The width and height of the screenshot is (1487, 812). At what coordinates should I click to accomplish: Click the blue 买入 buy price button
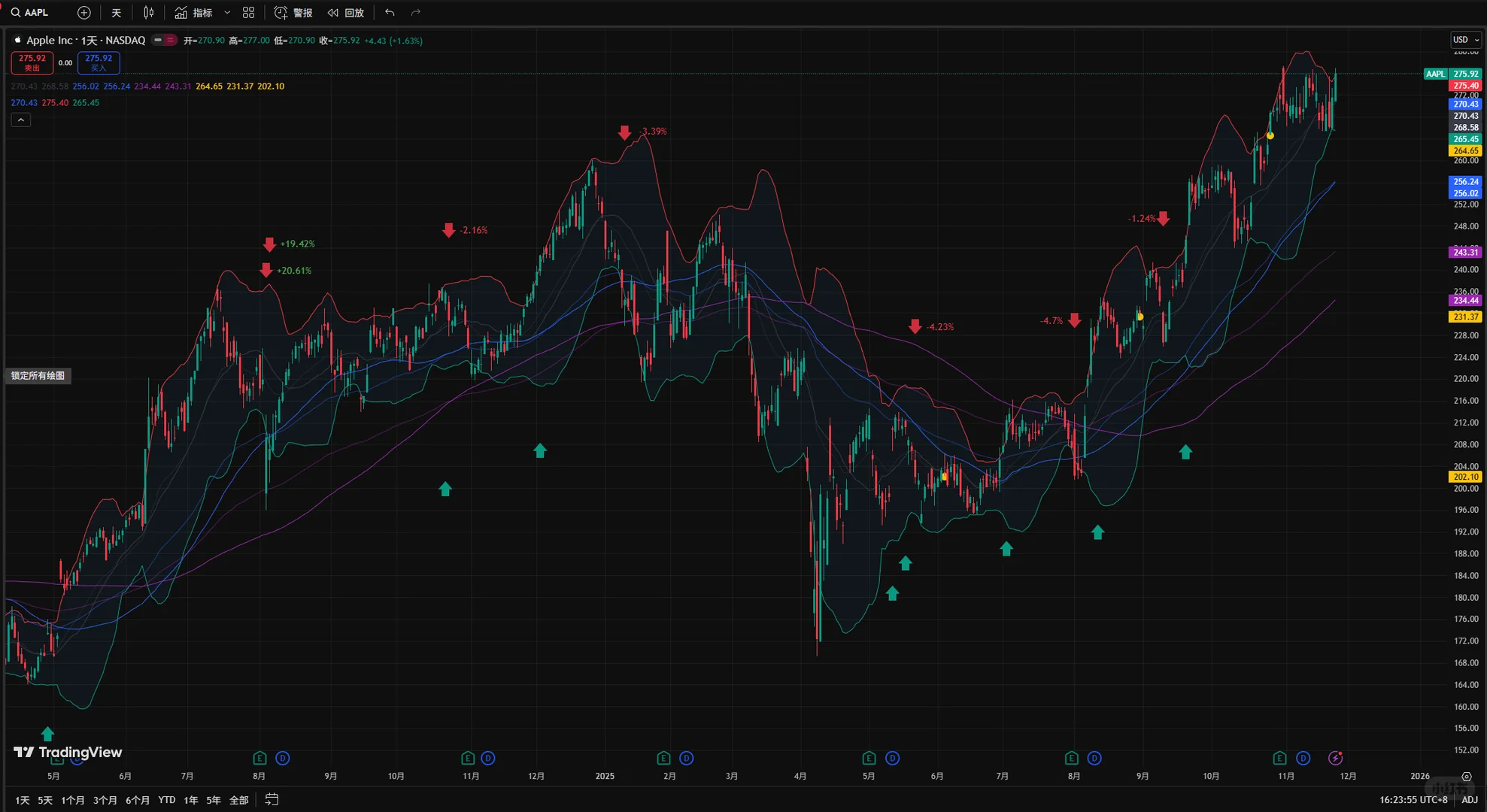(99, 62)
